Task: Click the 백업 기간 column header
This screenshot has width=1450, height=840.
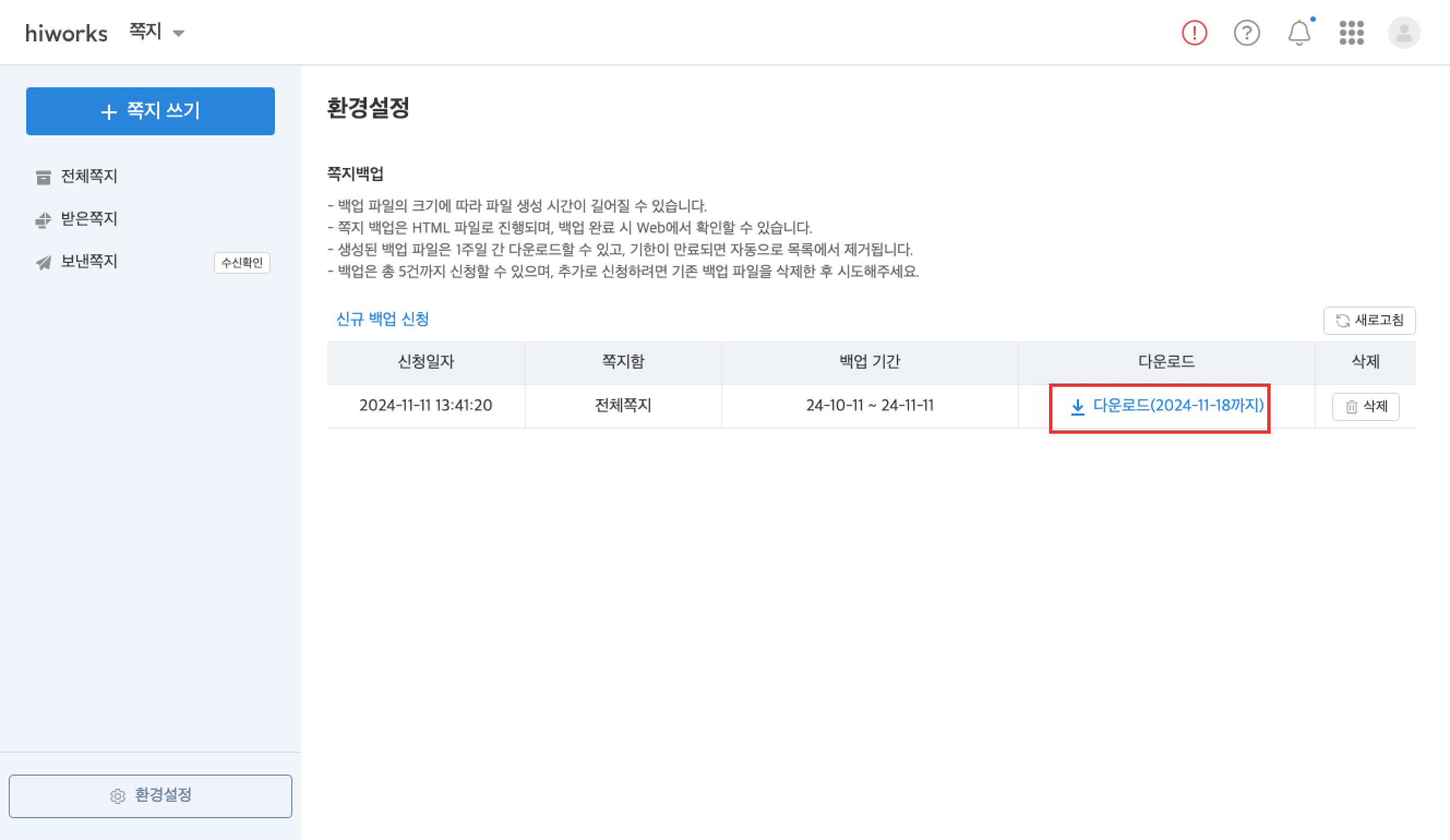Action: pyautogui.click(x=870, y=362)
